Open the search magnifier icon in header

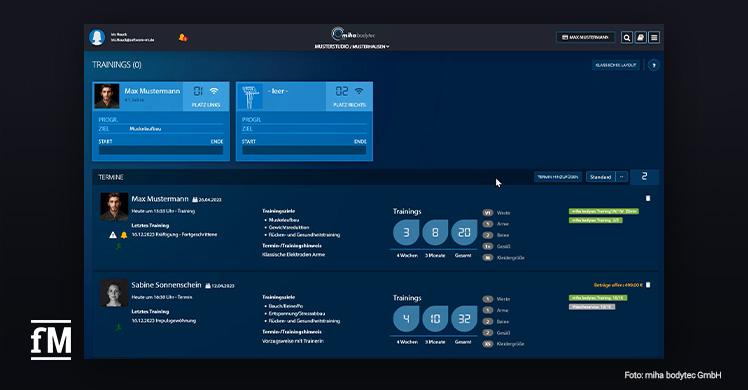[627, 37]
